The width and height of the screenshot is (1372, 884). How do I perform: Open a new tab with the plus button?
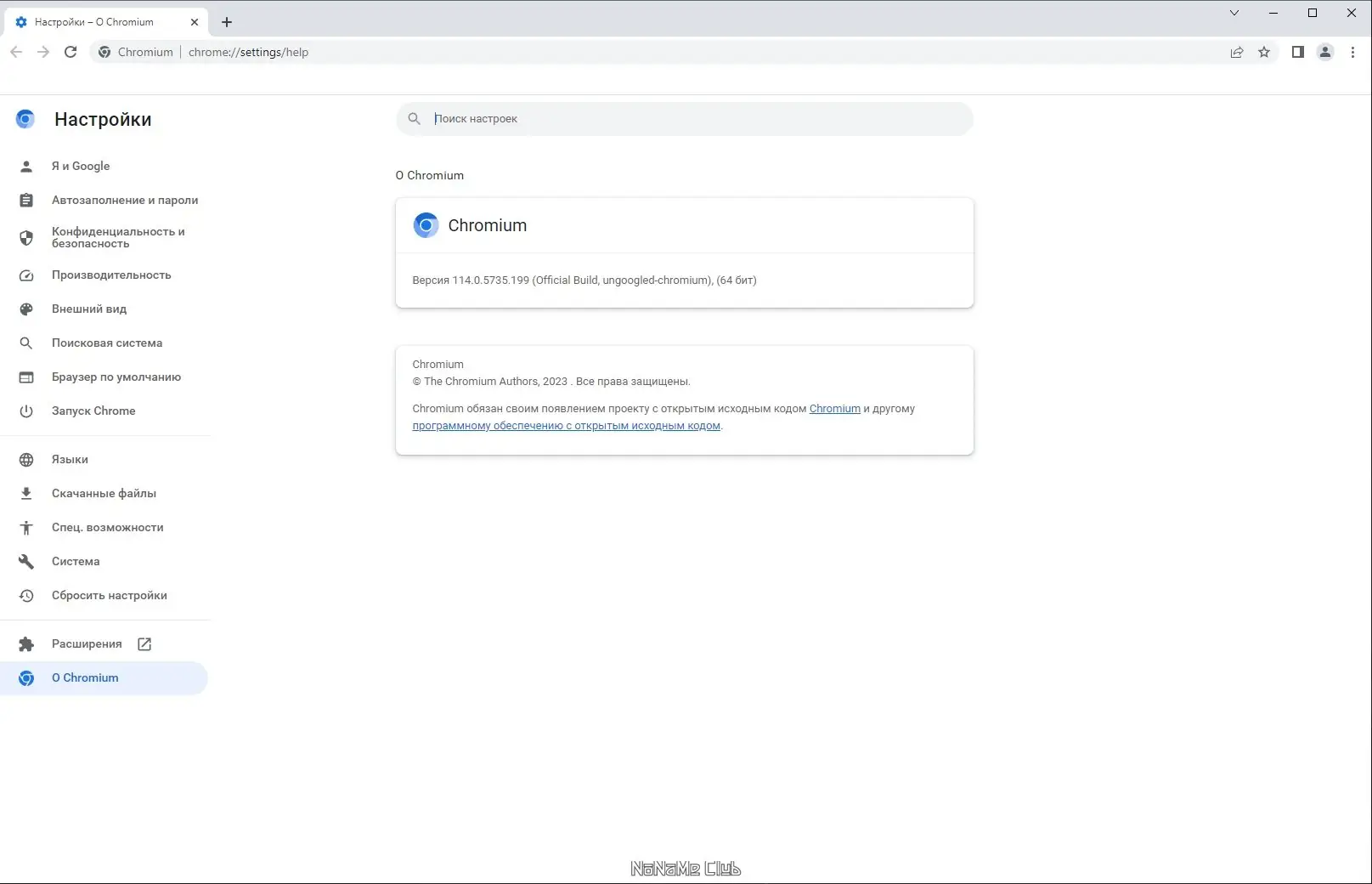[x=226, y=21]
